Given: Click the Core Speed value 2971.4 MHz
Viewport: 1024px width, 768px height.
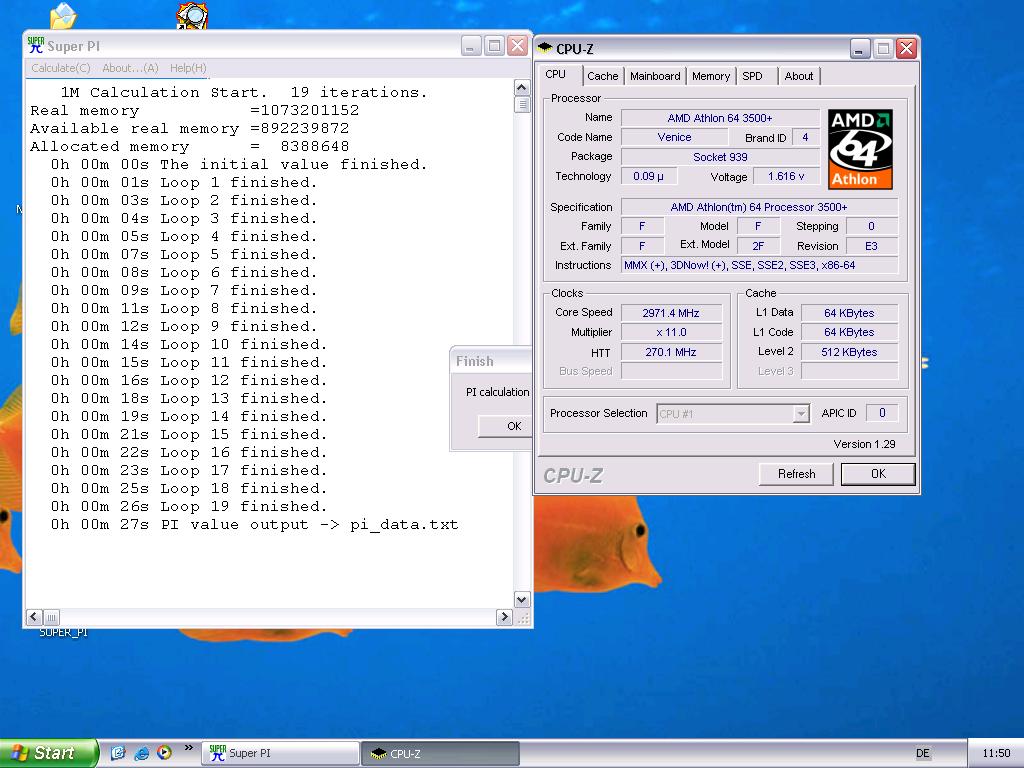Looking at the screenshot, I should (x=671, y=313).
